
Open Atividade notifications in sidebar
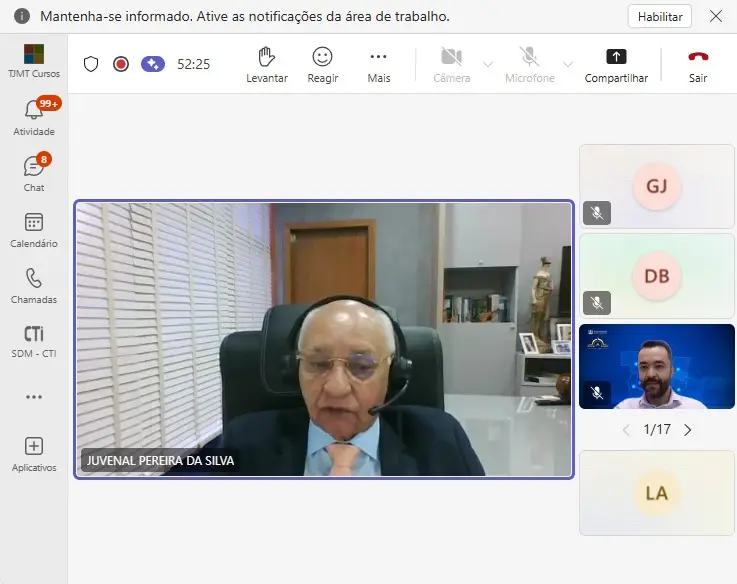34,113
